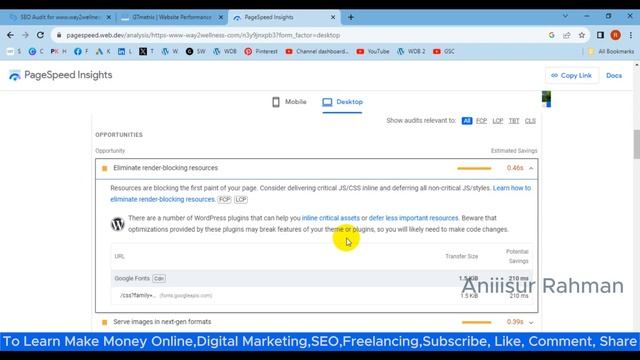Click the render-blocking savings orange bar

474,168
